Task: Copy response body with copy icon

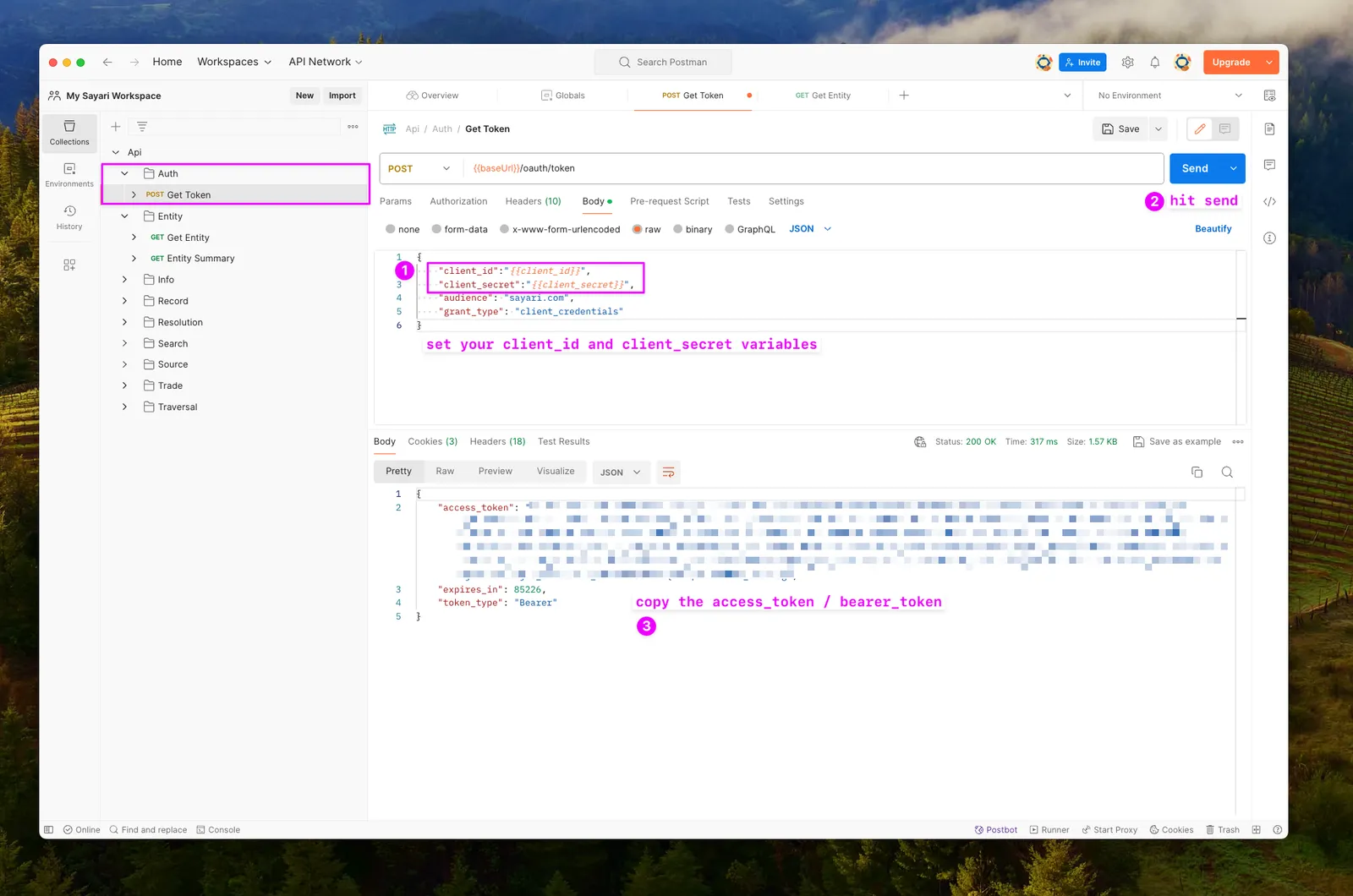Action: [x=1197, y=472]
